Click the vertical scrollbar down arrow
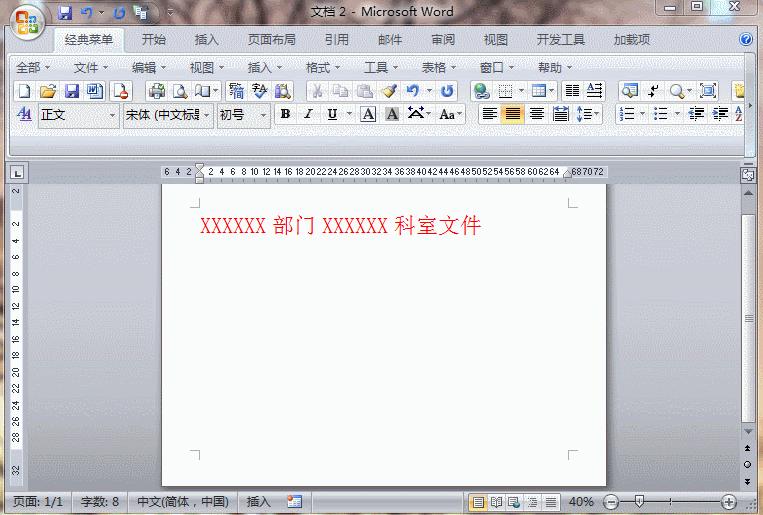Screen dimensions: 763x515 pyautogui.click(x=748, y=431)
